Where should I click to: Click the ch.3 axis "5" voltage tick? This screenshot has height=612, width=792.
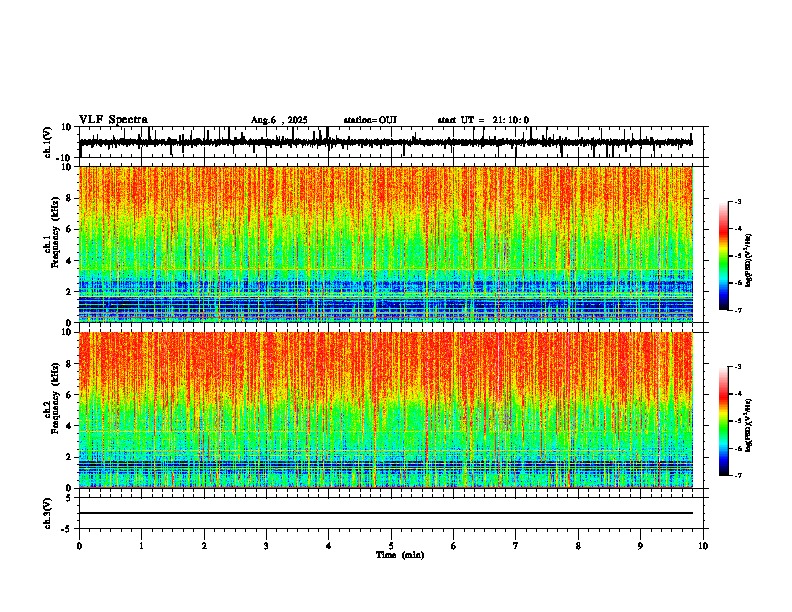[70, 498]
